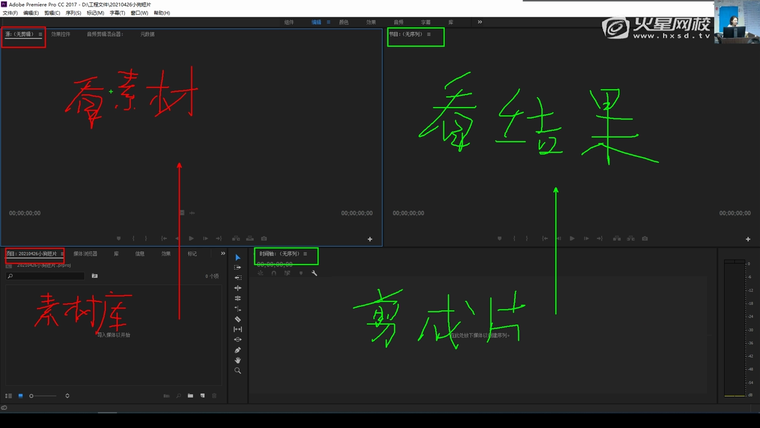Open the source monitor panel menu
760x428 pixels.
[x=40, y=34]
